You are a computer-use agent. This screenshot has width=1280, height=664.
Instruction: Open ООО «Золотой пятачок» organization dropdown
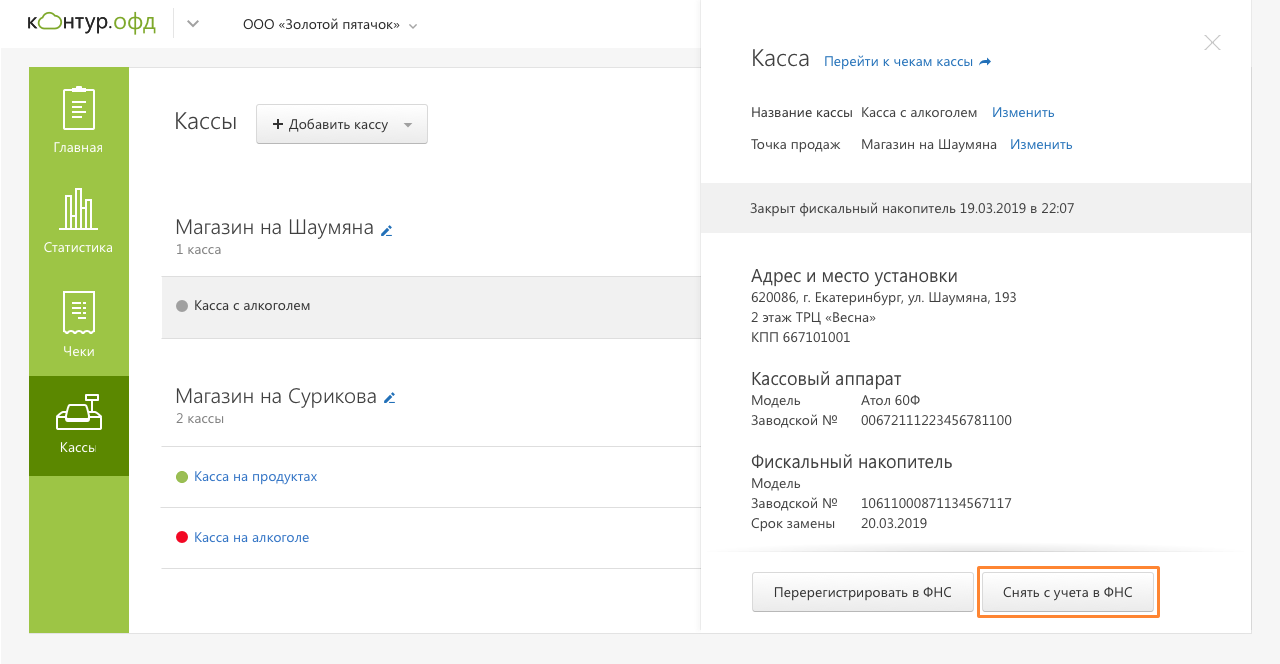pyautogui.click(x=329, y=25)
